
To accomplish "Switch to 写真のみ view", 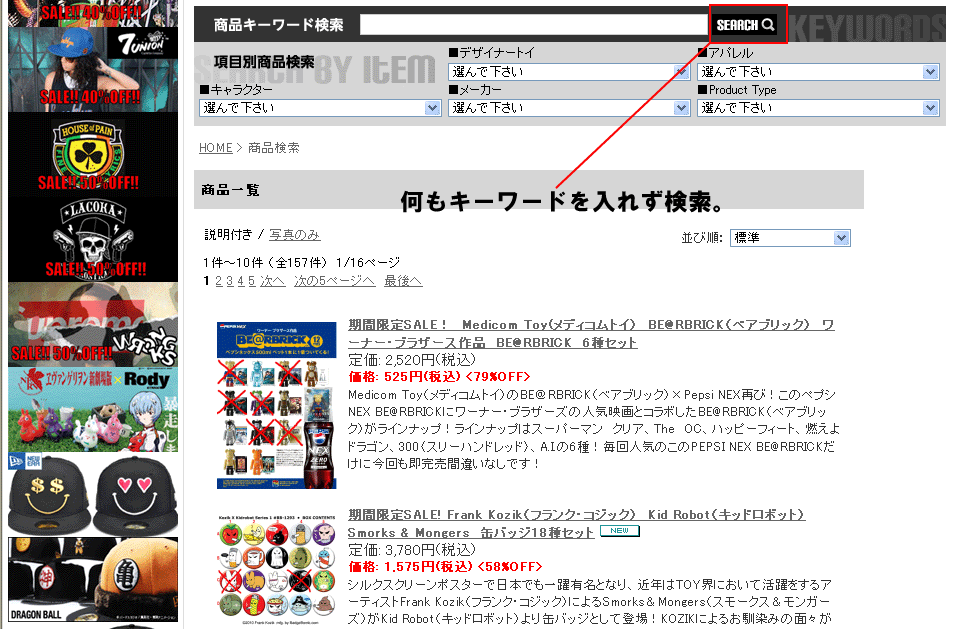I will [294, 235].
